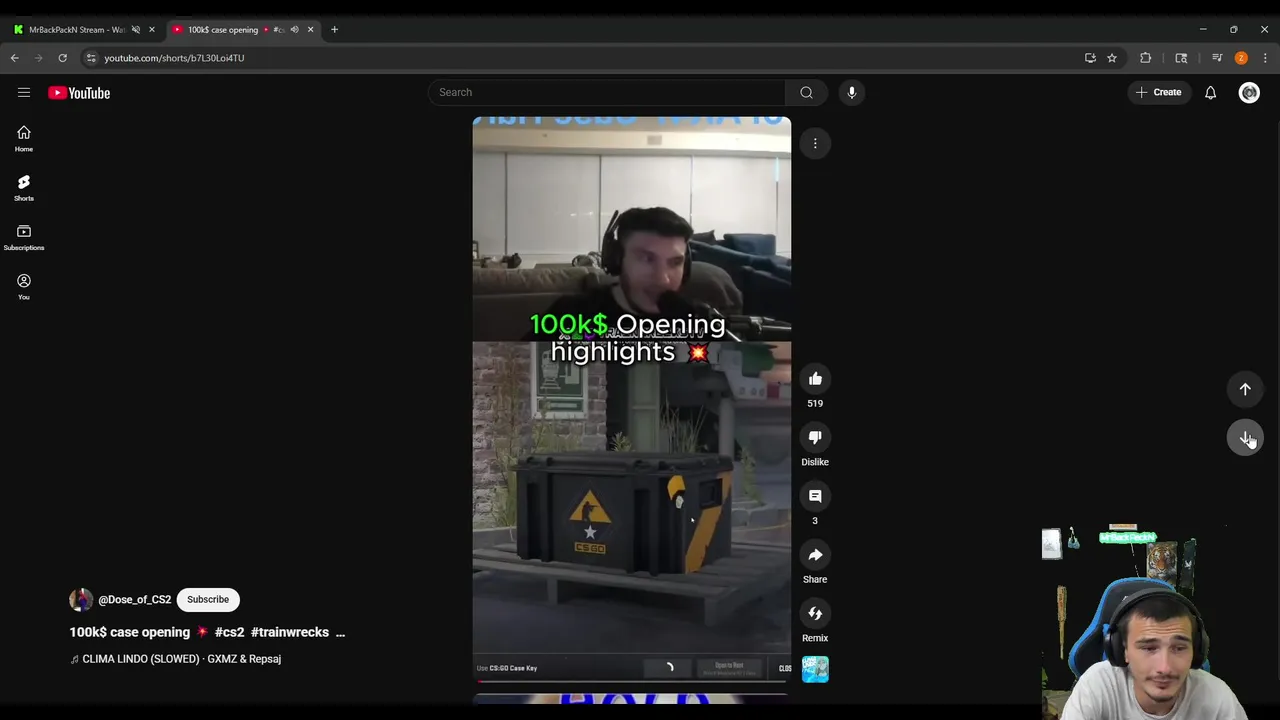Open the browser three-dot menu

(1265, 58)
